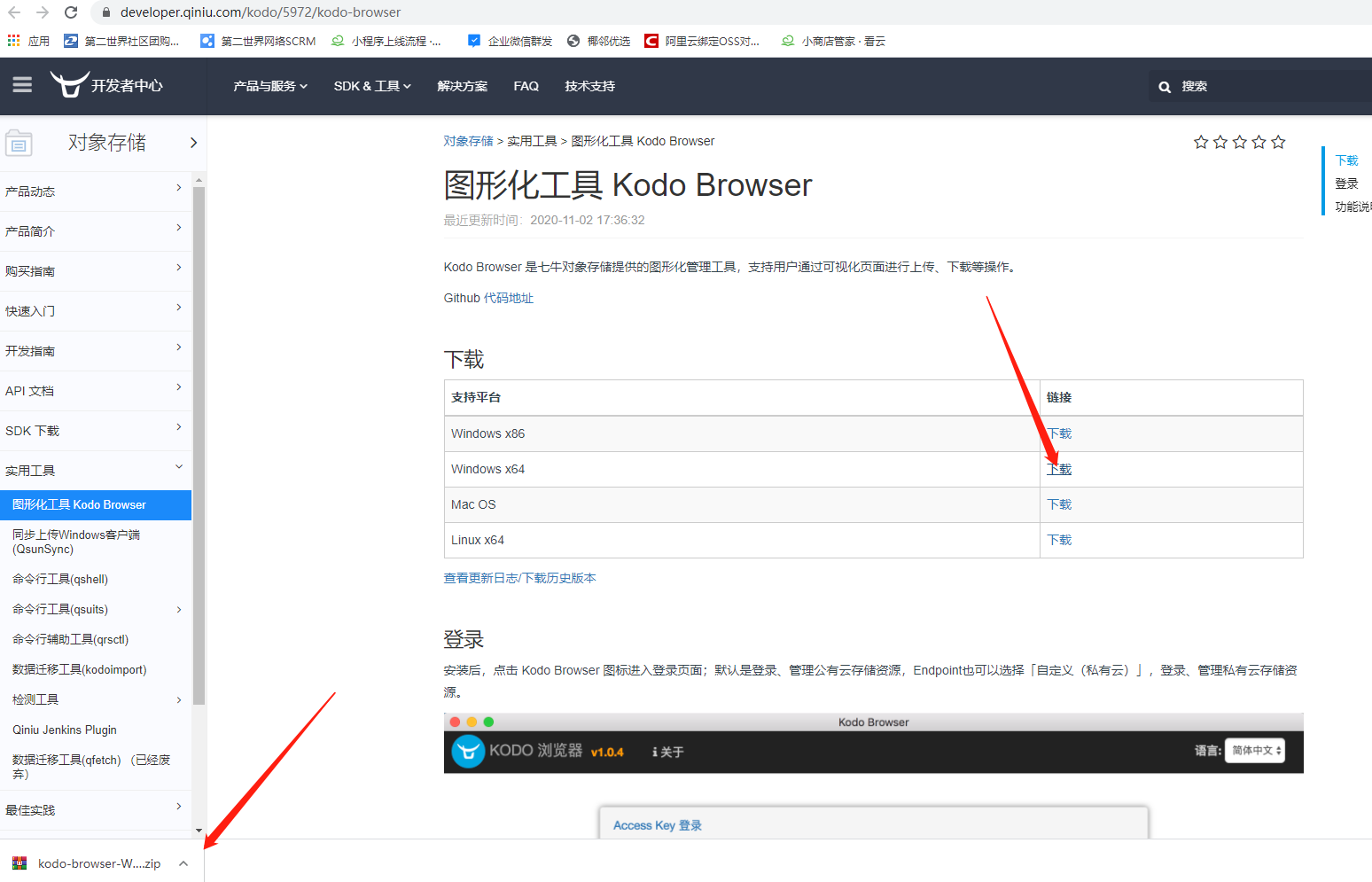The image size is (1372, 882).
Task: Open 椰邻优选 bookmark
Action: pyautogui.click(x=598, y=41)
